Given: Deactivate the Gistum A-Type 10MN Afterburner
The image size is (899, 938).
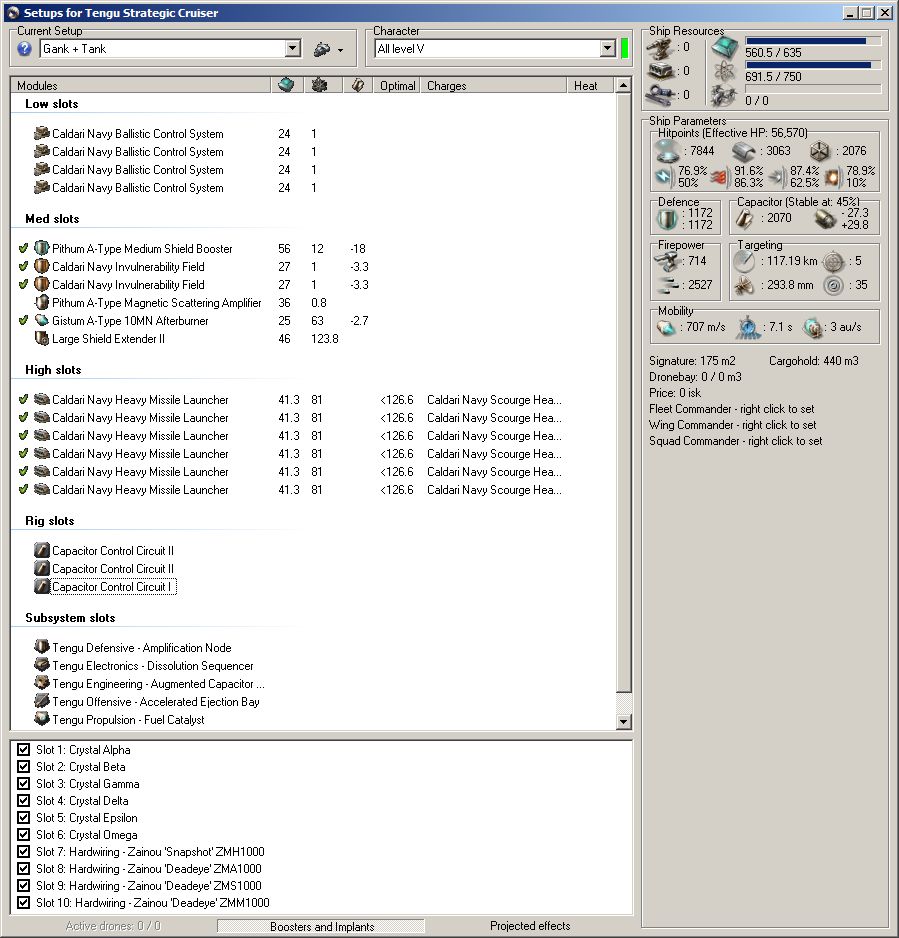Looking at the screenshot, I should pyautogui.click(x=23, y=320).
